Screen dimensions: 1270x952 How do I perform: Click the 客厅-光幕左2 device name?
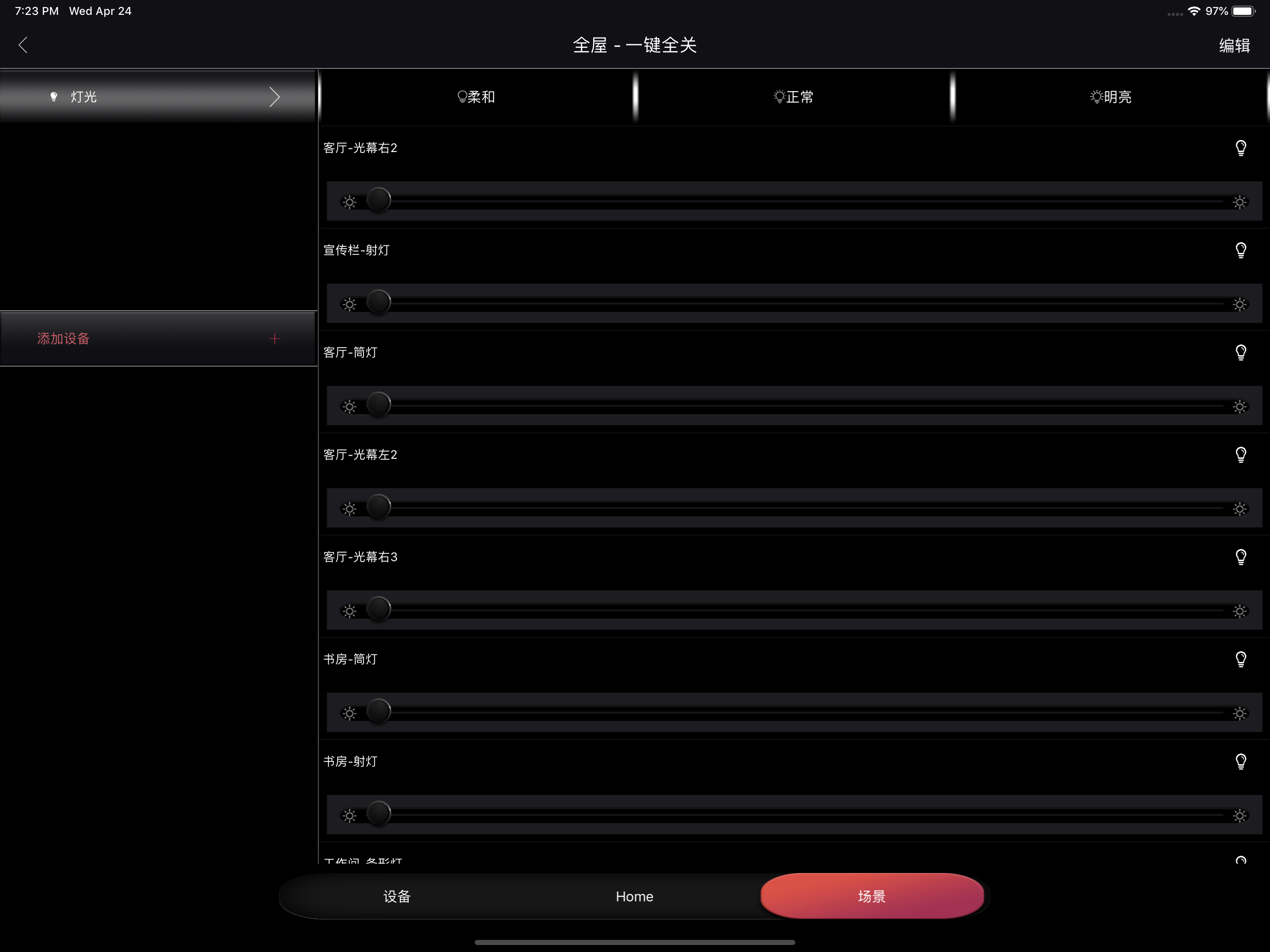point(360,455)
